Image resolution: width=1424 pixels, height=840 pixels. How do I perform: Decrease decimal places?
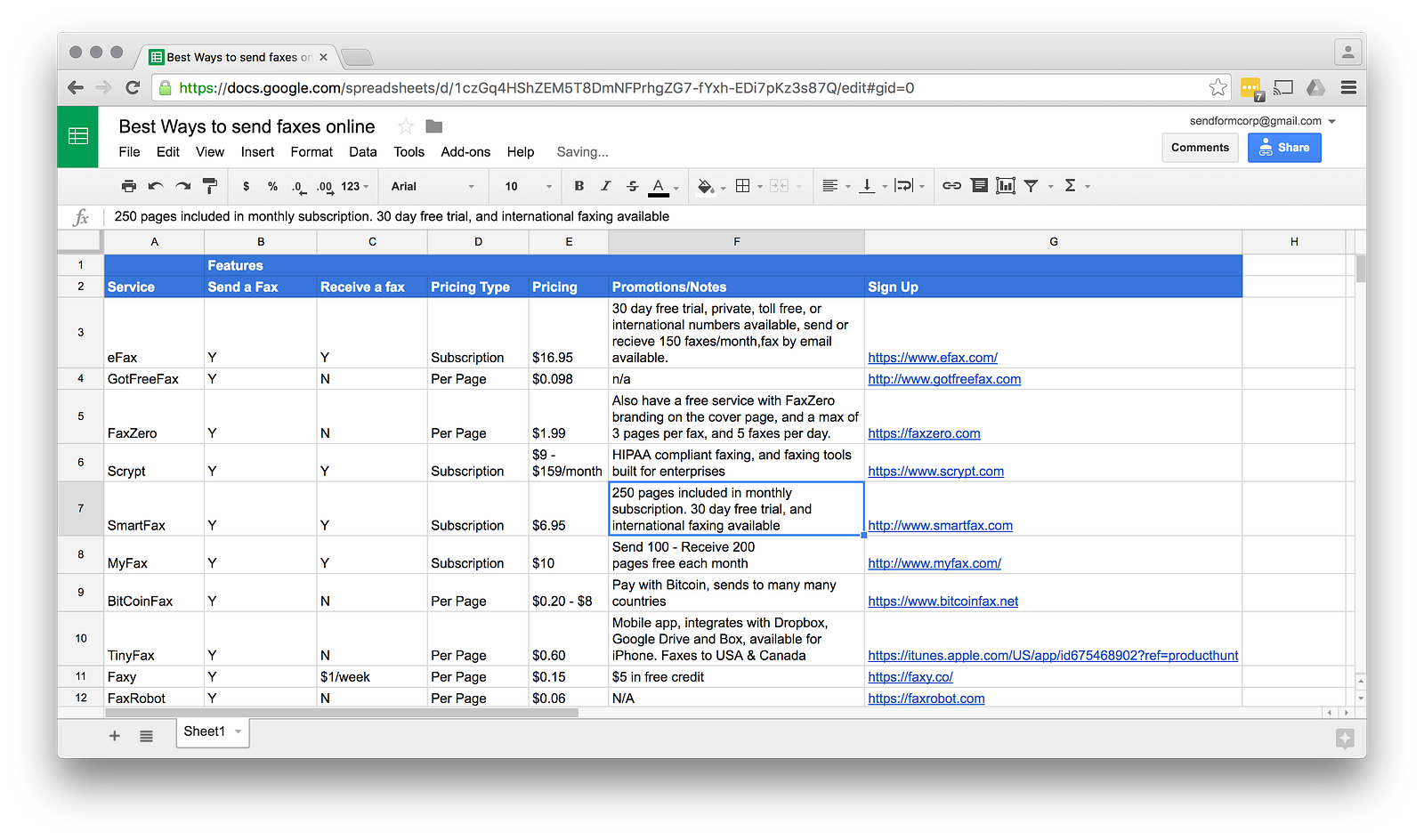pos(298,186)
